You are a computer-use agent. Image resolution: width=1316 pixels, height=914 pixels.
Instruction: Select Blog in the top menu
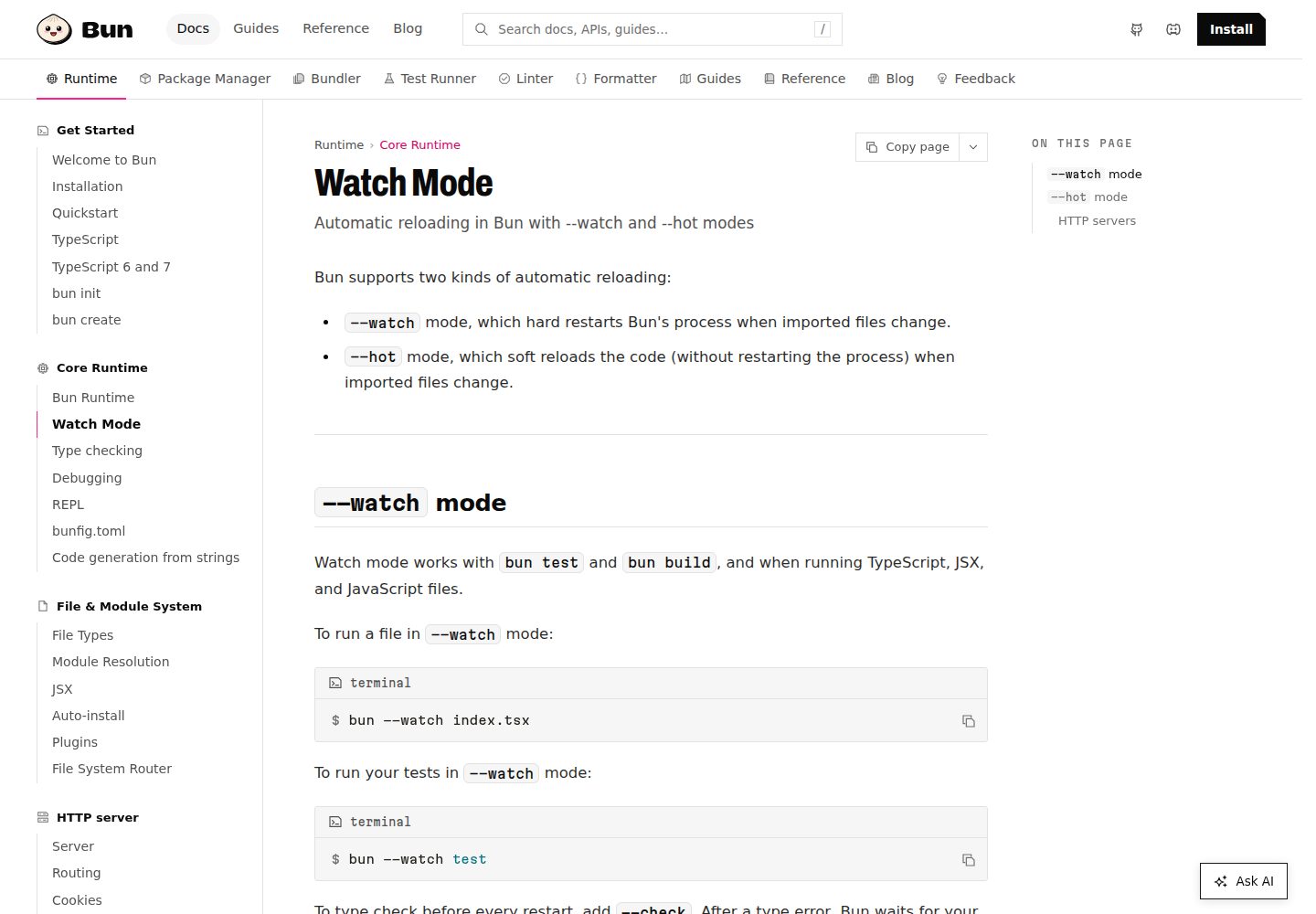point(408,29)
